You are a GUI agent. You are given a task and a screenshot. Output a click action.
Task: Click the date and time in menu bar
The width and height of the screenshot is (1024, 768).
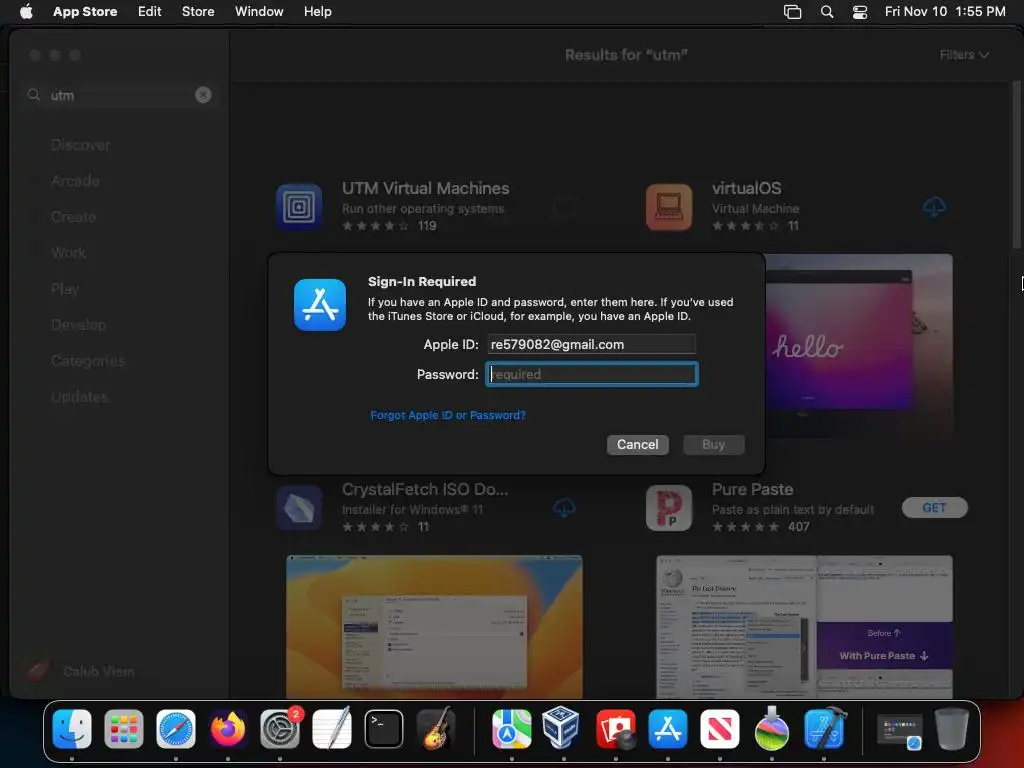(945, 11)
